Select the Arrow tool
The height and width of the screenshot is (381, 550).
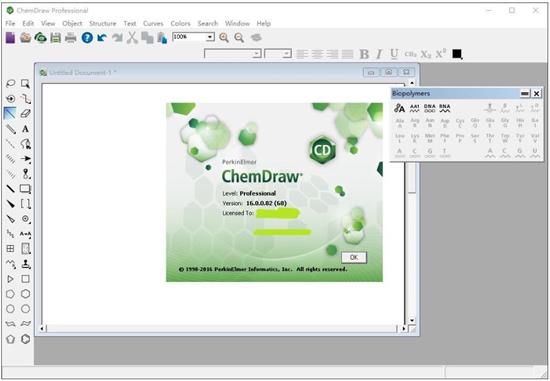click(25, 159)
